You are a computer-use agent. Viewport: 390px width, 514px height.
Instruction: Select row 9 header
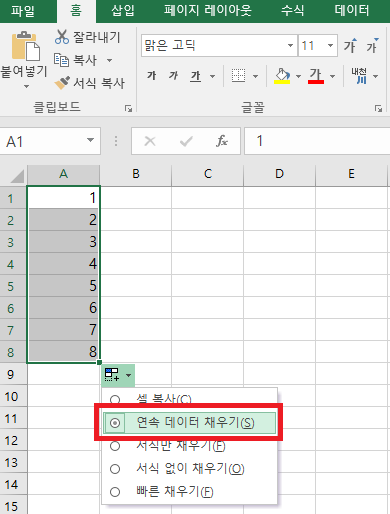(x=13, y=374)
